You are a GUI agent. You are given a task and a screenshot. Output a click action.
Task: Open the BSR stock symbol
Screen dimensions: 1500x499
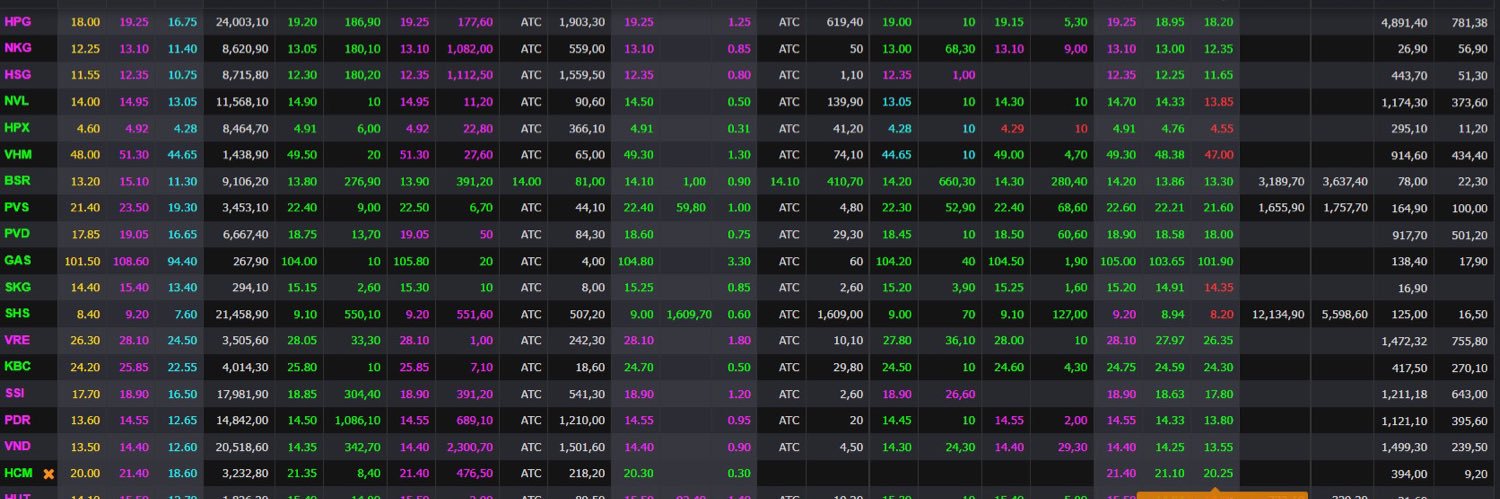pos(17,180)
